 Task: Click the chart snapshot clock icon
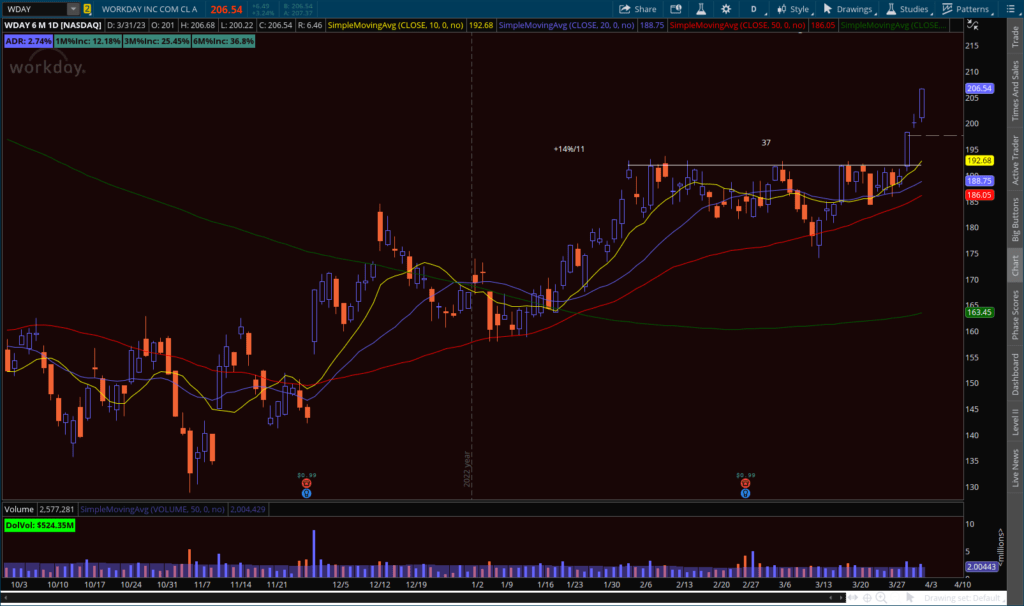tap(676, 9)
